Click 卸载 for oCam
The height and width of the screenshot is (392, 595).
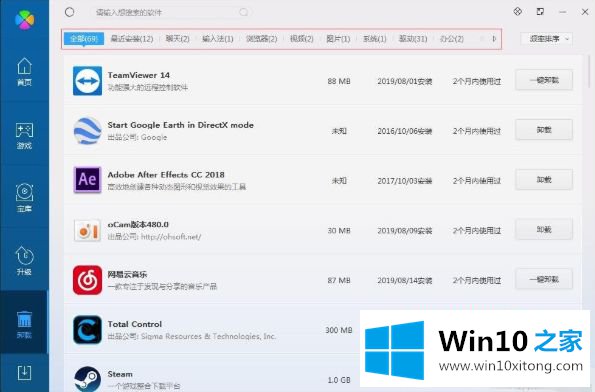[544, 229]
